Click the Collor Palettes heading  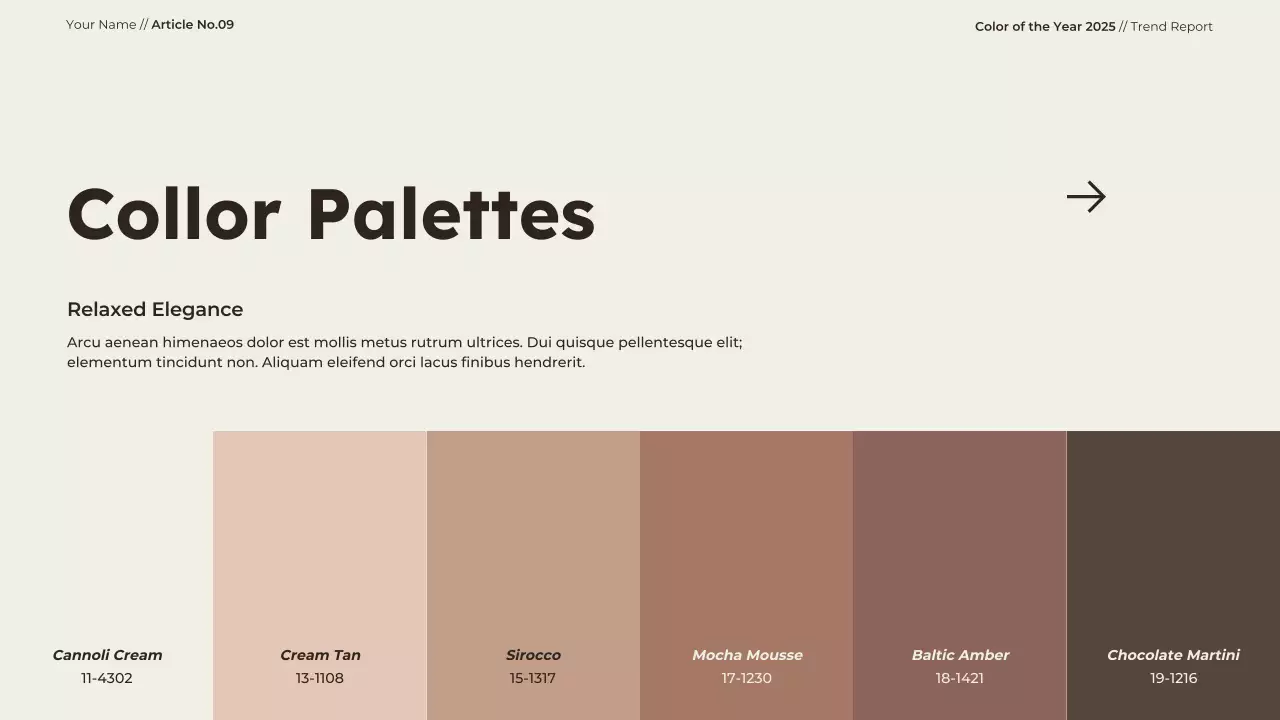point(331,215)
